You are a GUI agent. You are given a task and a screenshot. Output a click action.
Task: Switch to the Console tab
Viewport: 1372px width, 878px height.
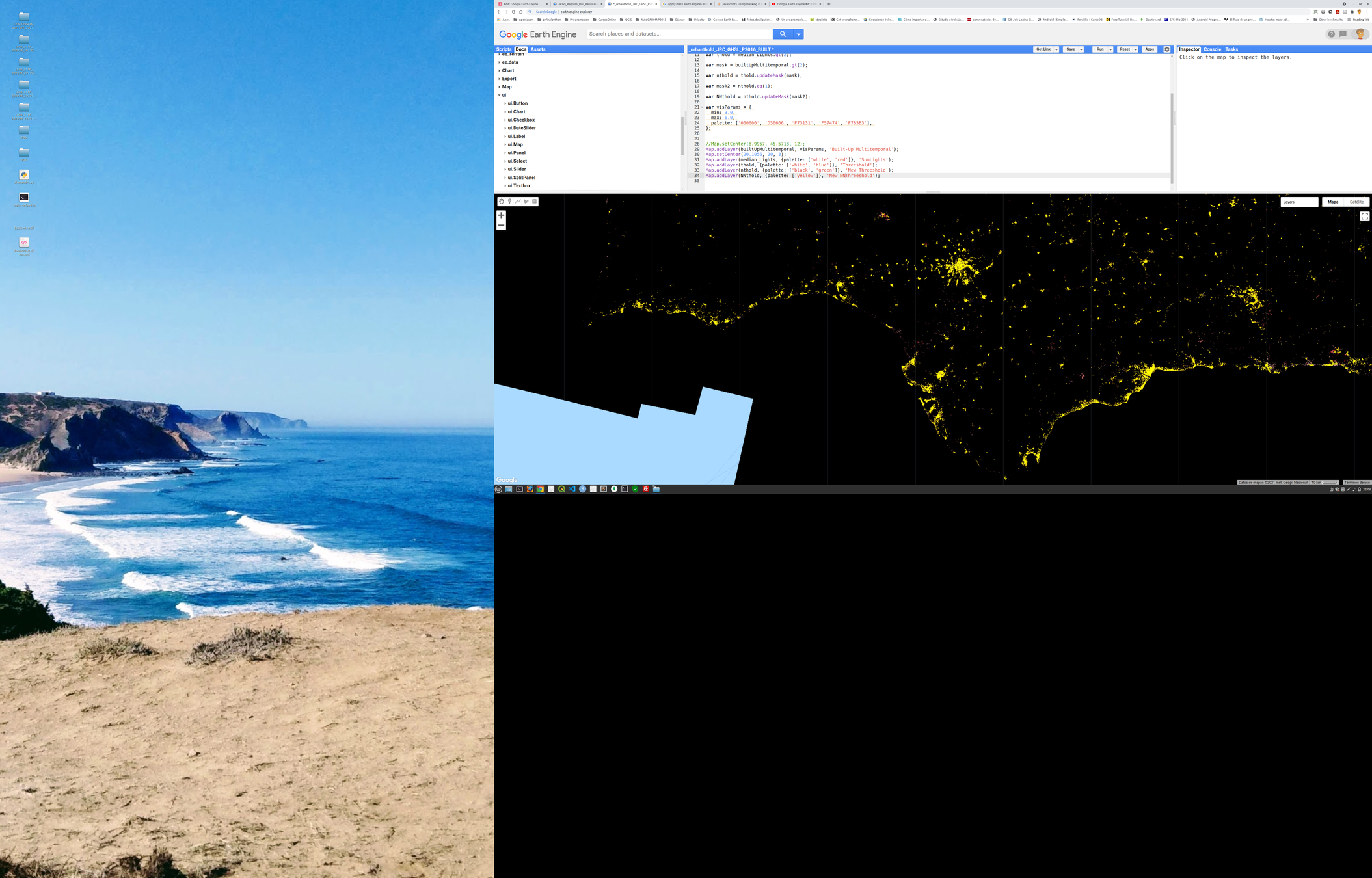[x=1212, y=49]
